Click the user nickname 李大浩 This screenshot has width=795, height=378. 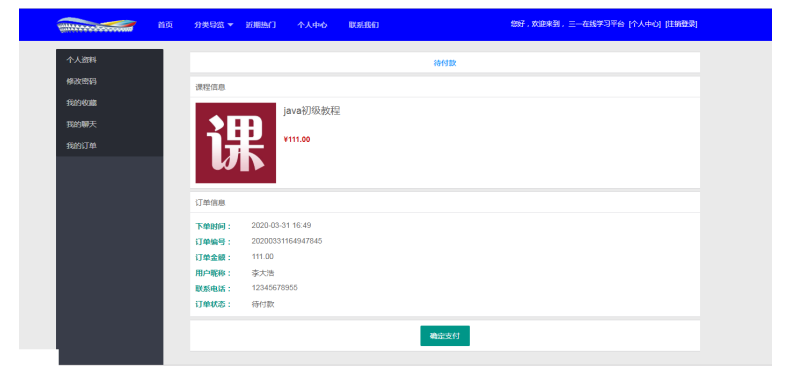click(x=263, y=273)
